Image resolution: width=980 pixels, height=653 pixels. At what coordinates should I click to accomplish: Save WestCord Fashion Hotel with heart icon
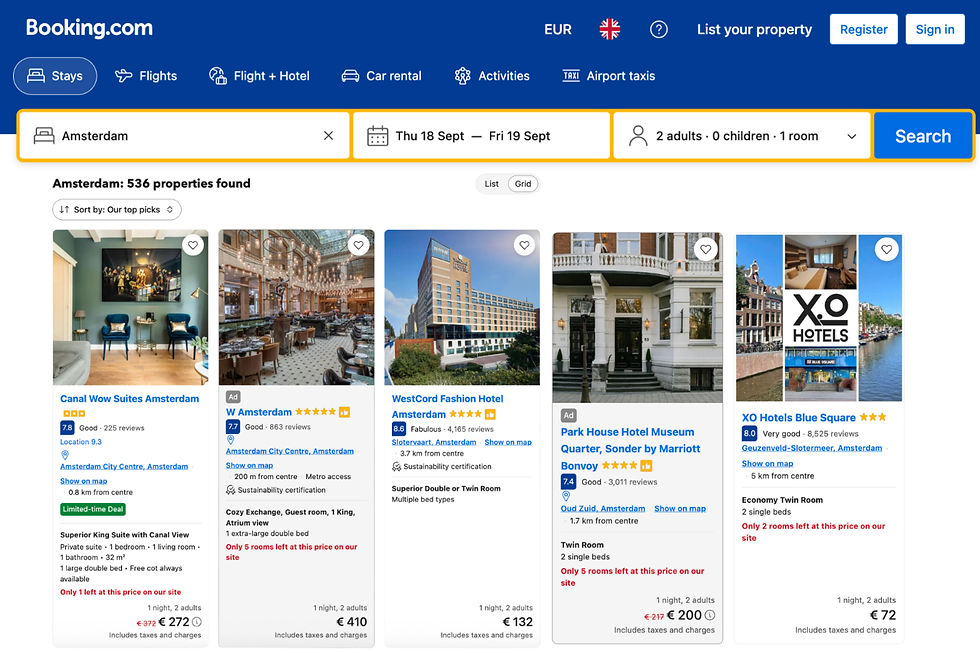click(x=524, y=246)
